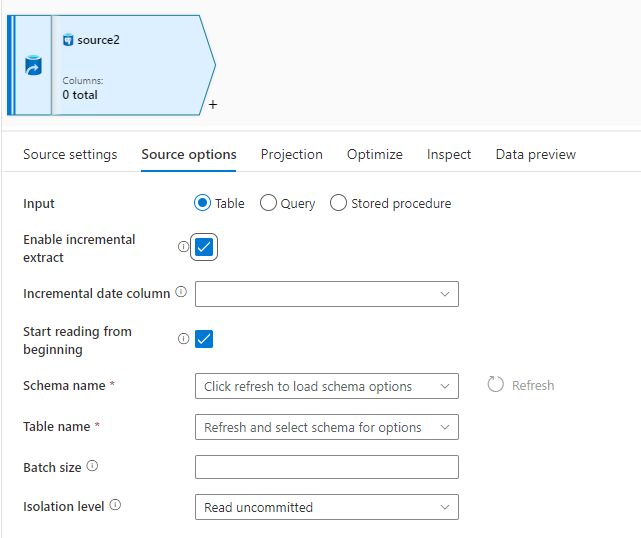Click the '0 total' columns count

[x=80, y=95]
